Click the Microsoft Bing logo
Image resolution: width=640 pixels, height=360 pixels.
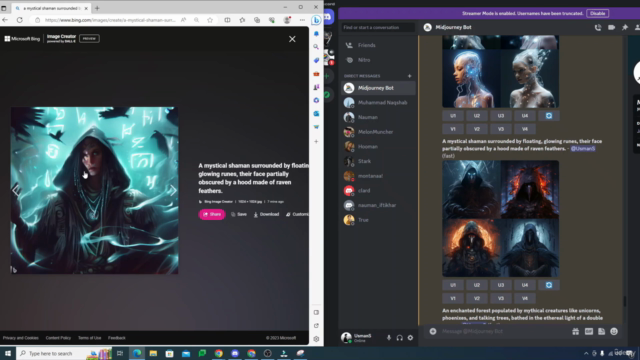point(22,39)
